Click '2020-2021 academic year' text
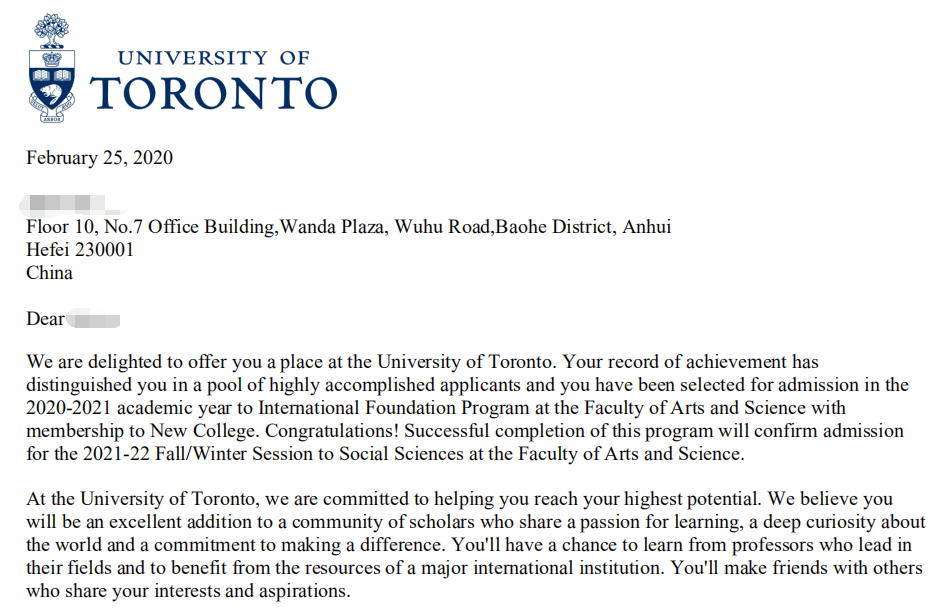This screenshot has height=613, width=948. point(129,407)
